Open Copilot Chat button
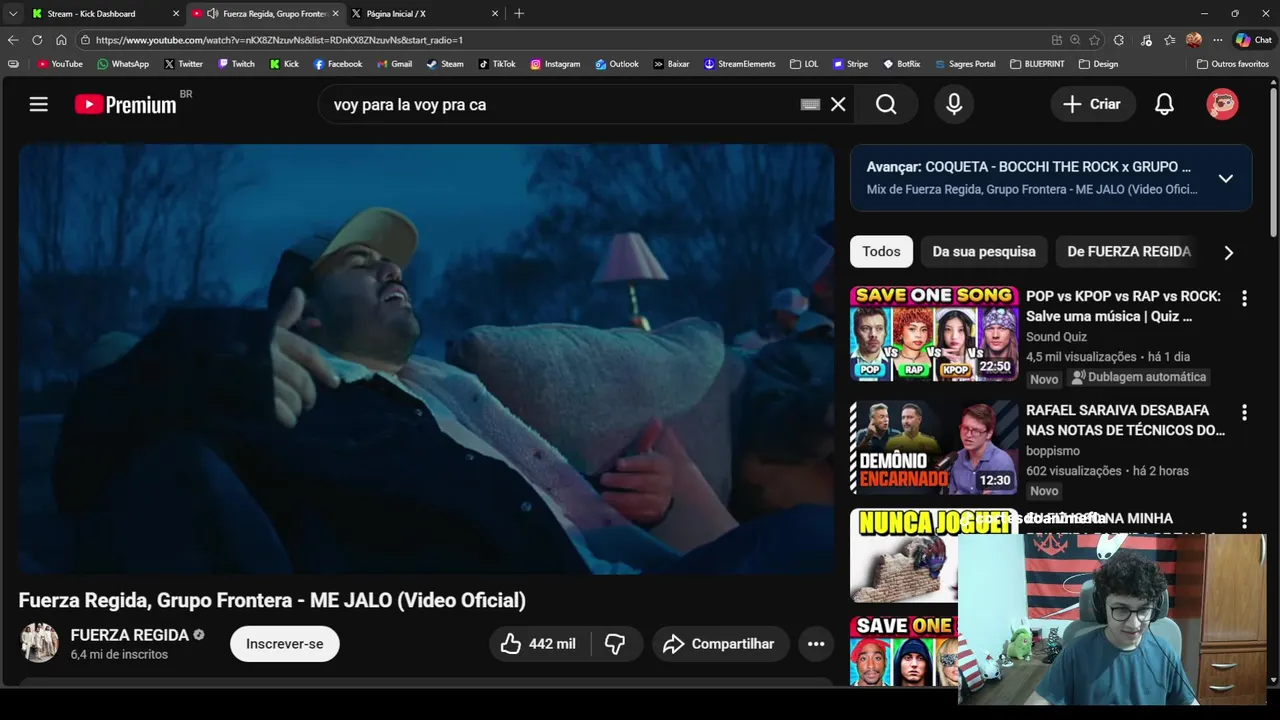Image resolution: width=1280 pixels, height=720 pixels. tap(1253, 40)
